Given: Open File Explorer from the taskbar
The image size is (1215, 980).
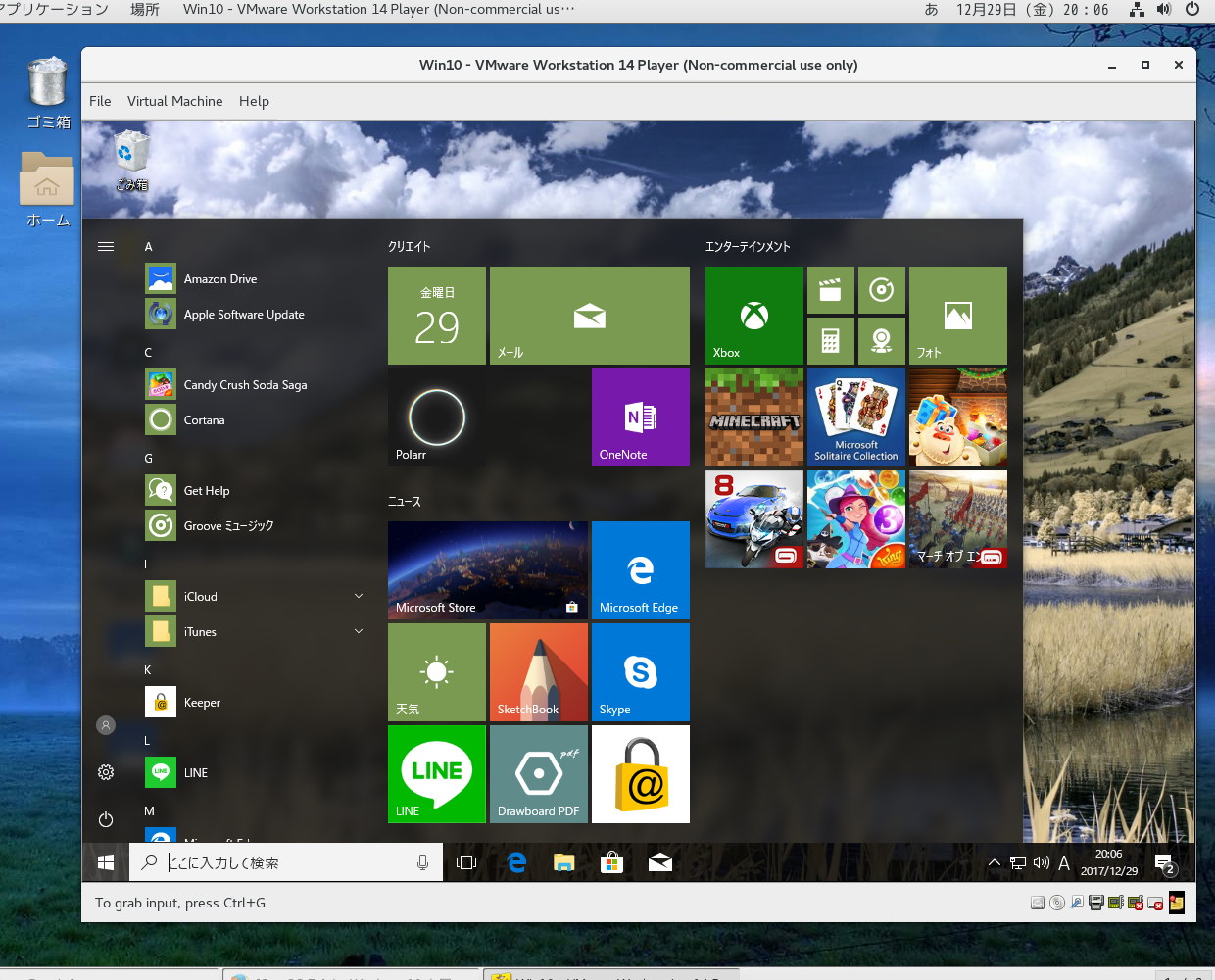Looking at the screenshot, I should [563, 862].
